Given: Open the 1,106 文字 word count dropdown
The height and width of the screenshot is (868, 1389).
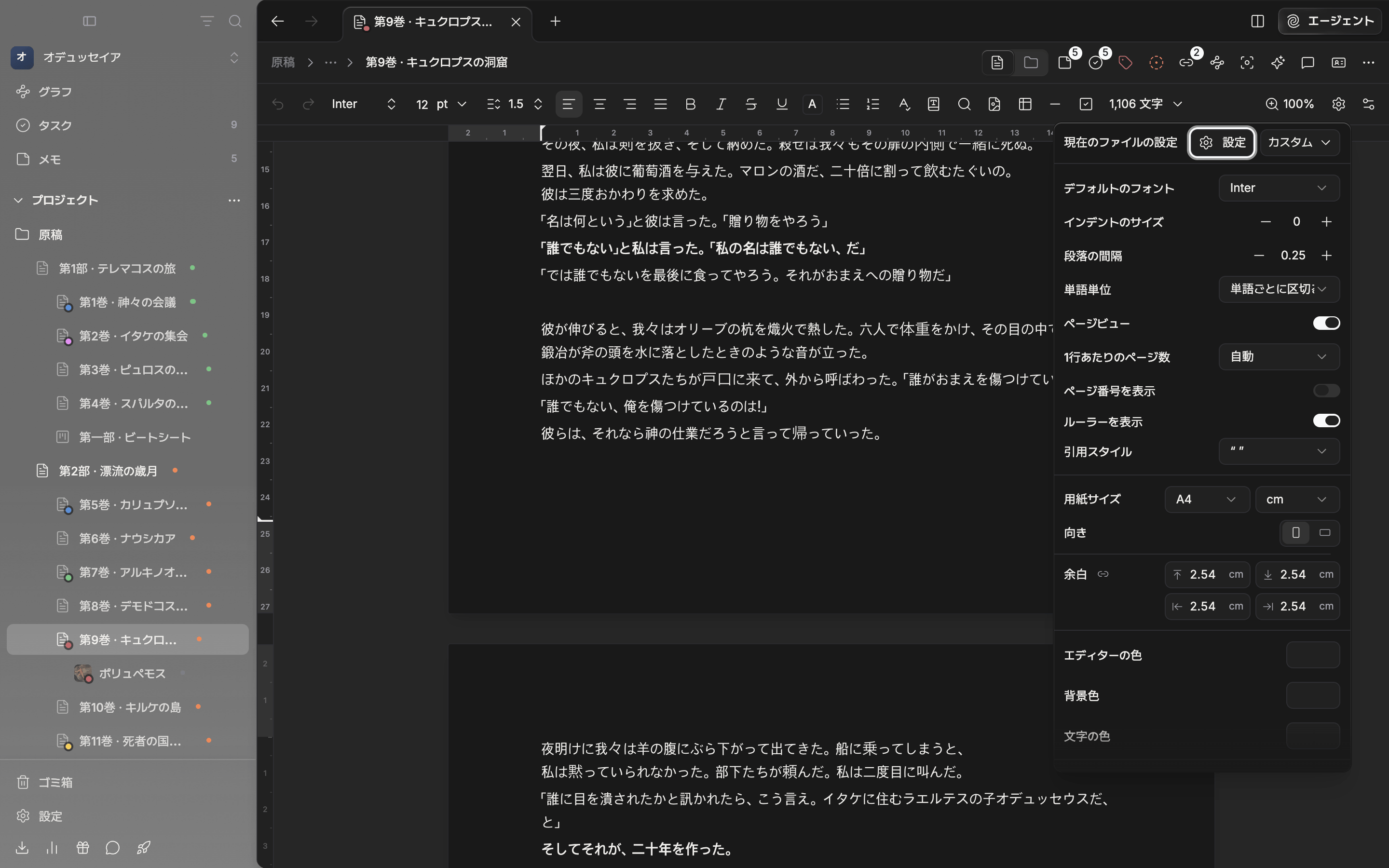Looking at the screenshot, I should pyautogui.click(x=1145, y=104).
